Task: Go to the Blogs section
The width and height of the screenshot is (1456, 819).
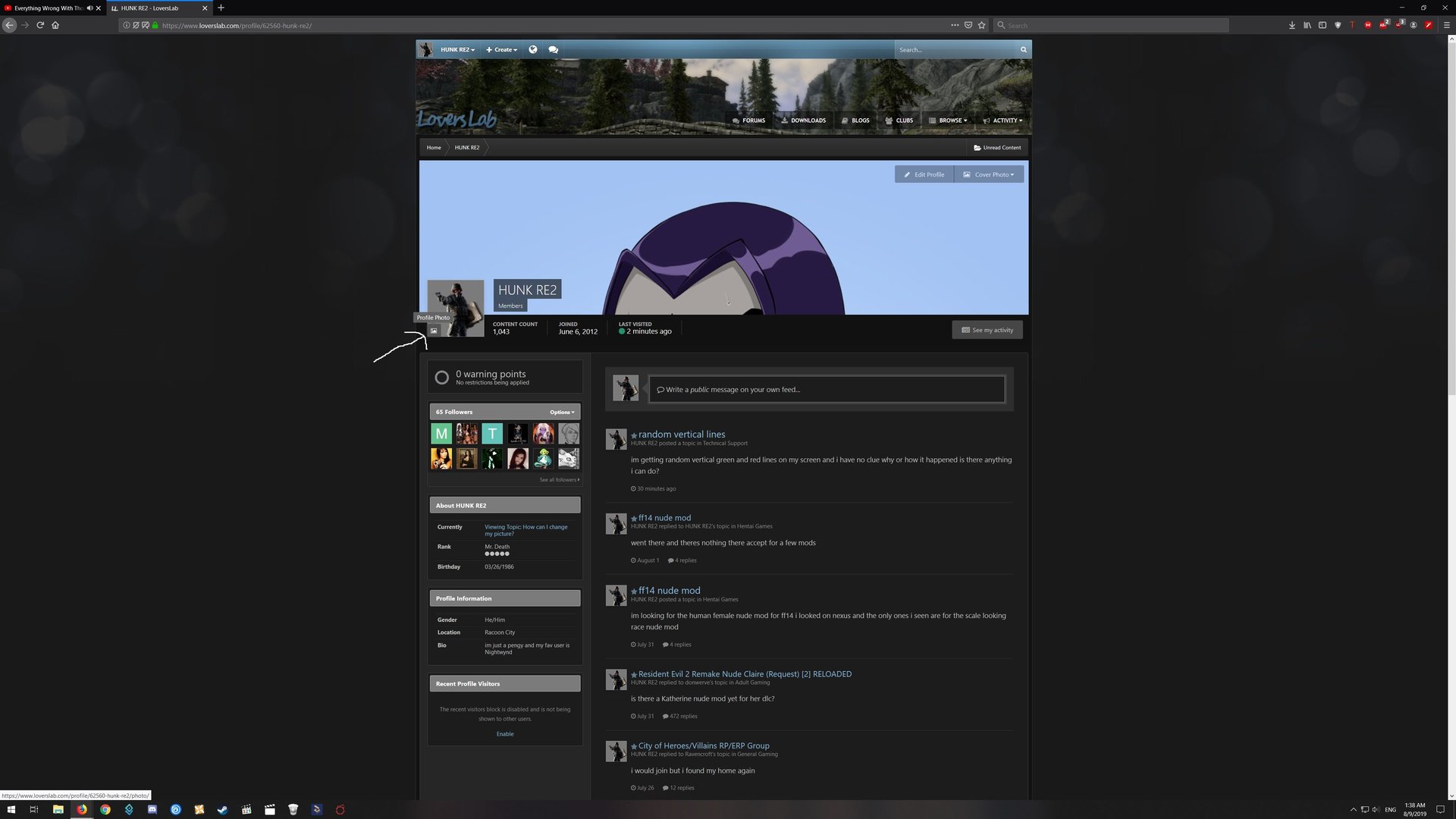Action: pyautogui.click(x=855, y=121)
